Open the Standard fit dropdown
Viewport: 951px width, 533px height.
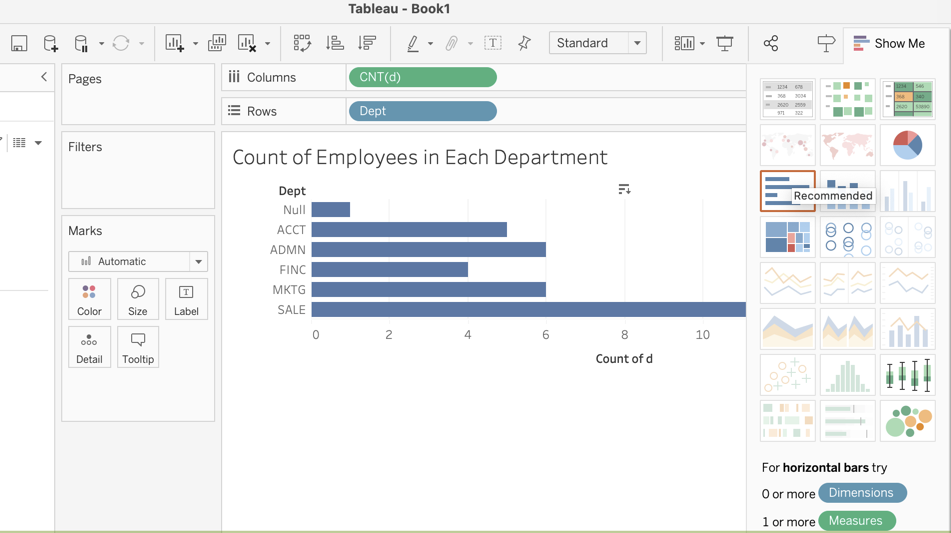[637, 43]
